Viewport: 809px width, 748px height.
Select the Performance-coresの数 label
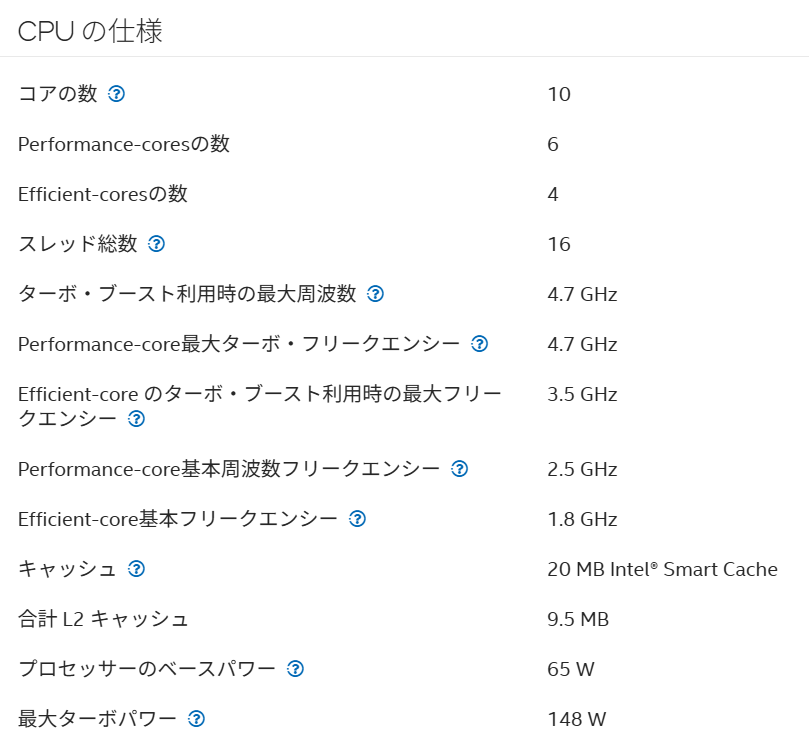pyautogui.click(x=124, y=144)
